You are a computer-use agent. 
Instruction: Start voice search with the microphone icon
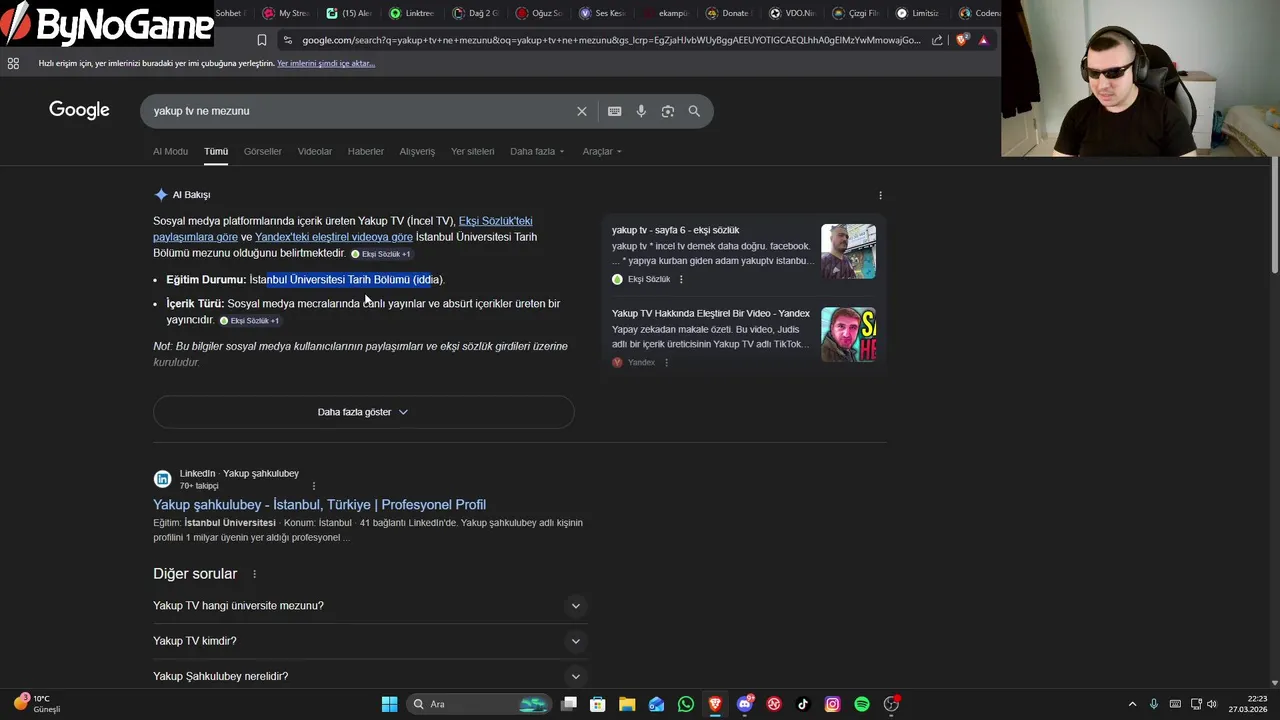641,111
